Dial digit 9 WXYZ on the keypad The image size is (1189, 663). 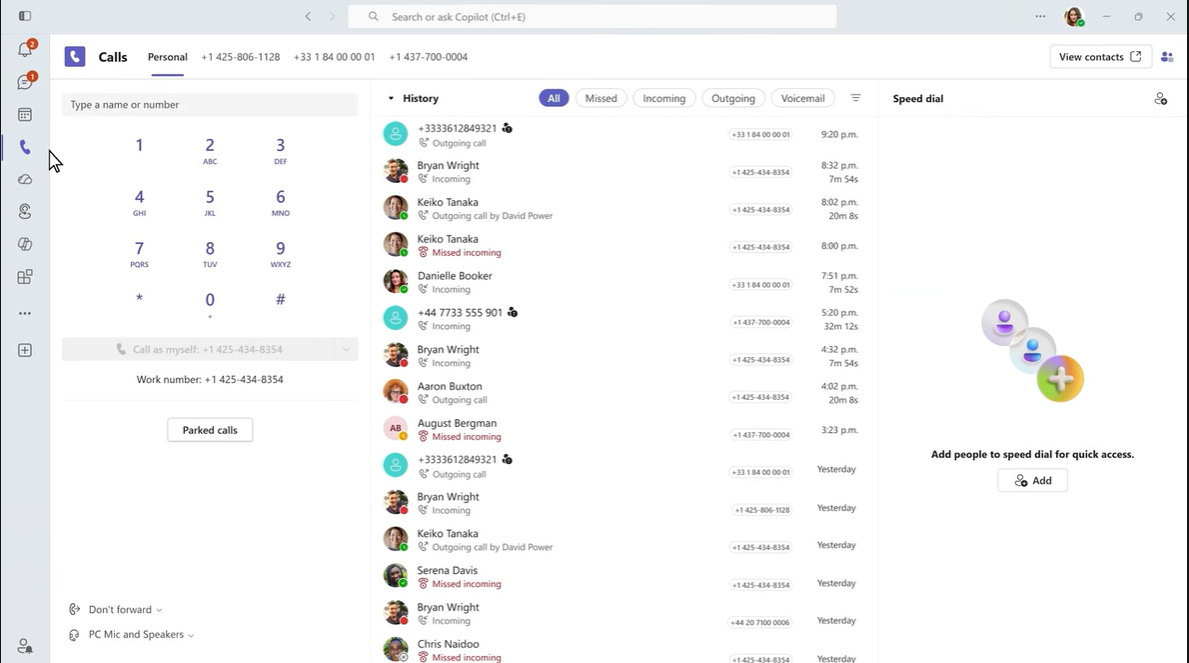281,254
